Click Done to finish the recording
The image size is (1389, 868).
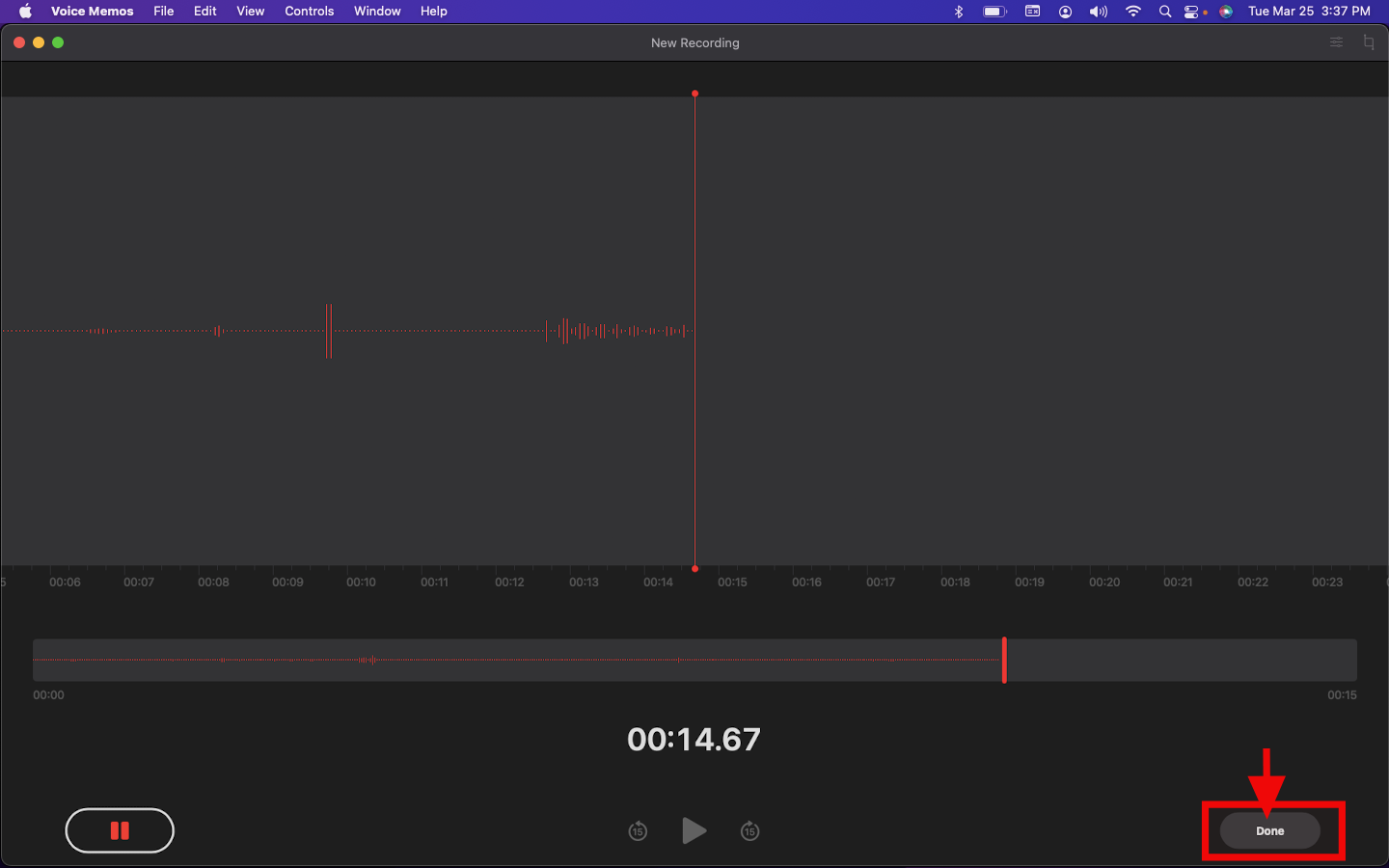(1269, 830)
